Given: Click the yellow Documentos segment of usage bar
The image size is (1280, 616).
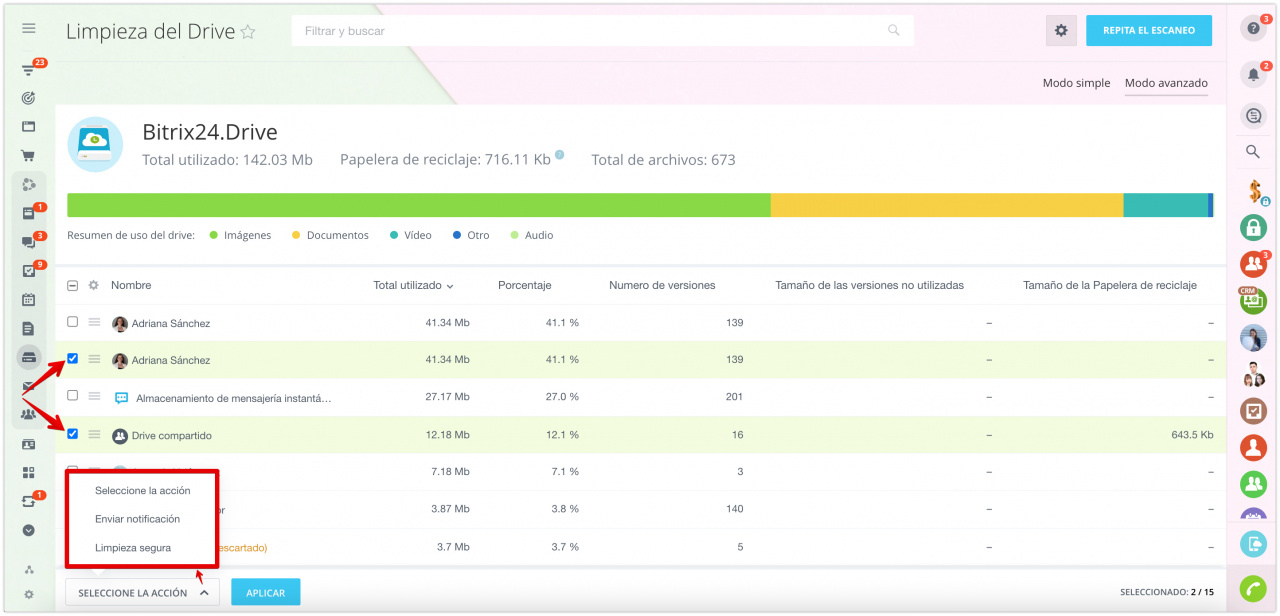Looking at the screenshot, I should click(x=947, y=205).
